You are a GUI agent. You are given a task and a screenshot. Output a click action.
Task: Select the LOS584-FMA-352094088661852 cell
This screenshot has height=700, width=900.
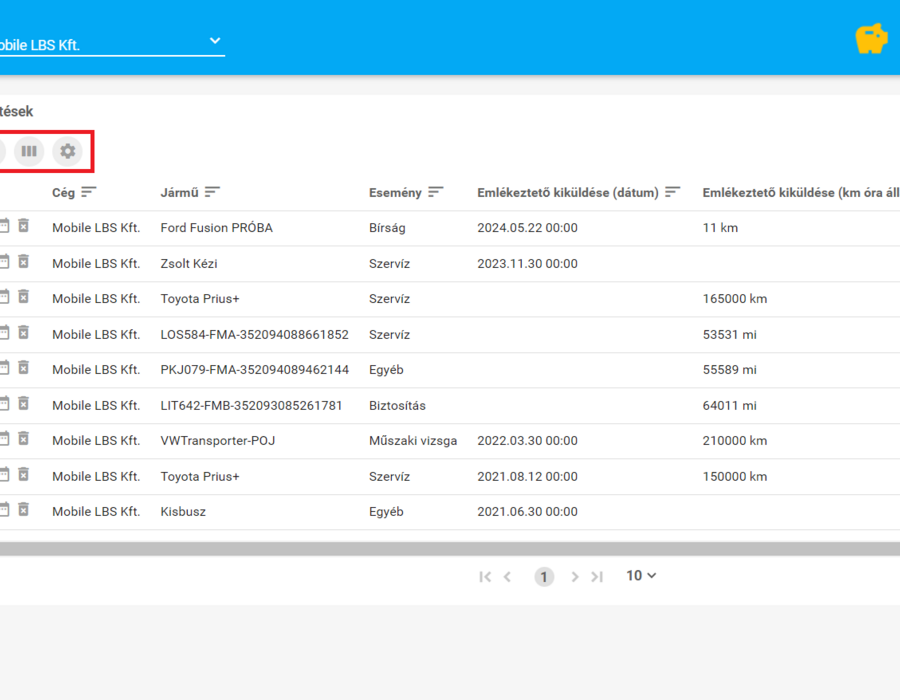(254, 335)
